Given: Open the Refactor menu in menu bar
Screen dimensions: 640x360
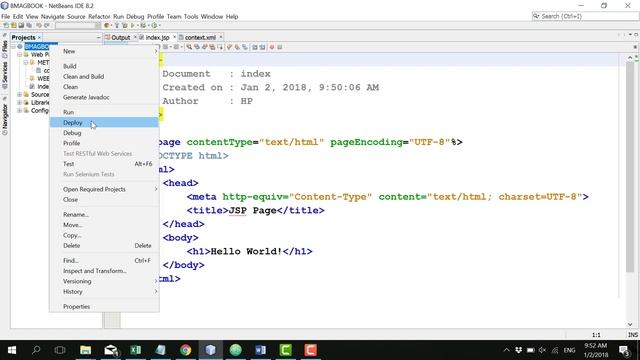Looking at the screenshot, I should (99, 16).
